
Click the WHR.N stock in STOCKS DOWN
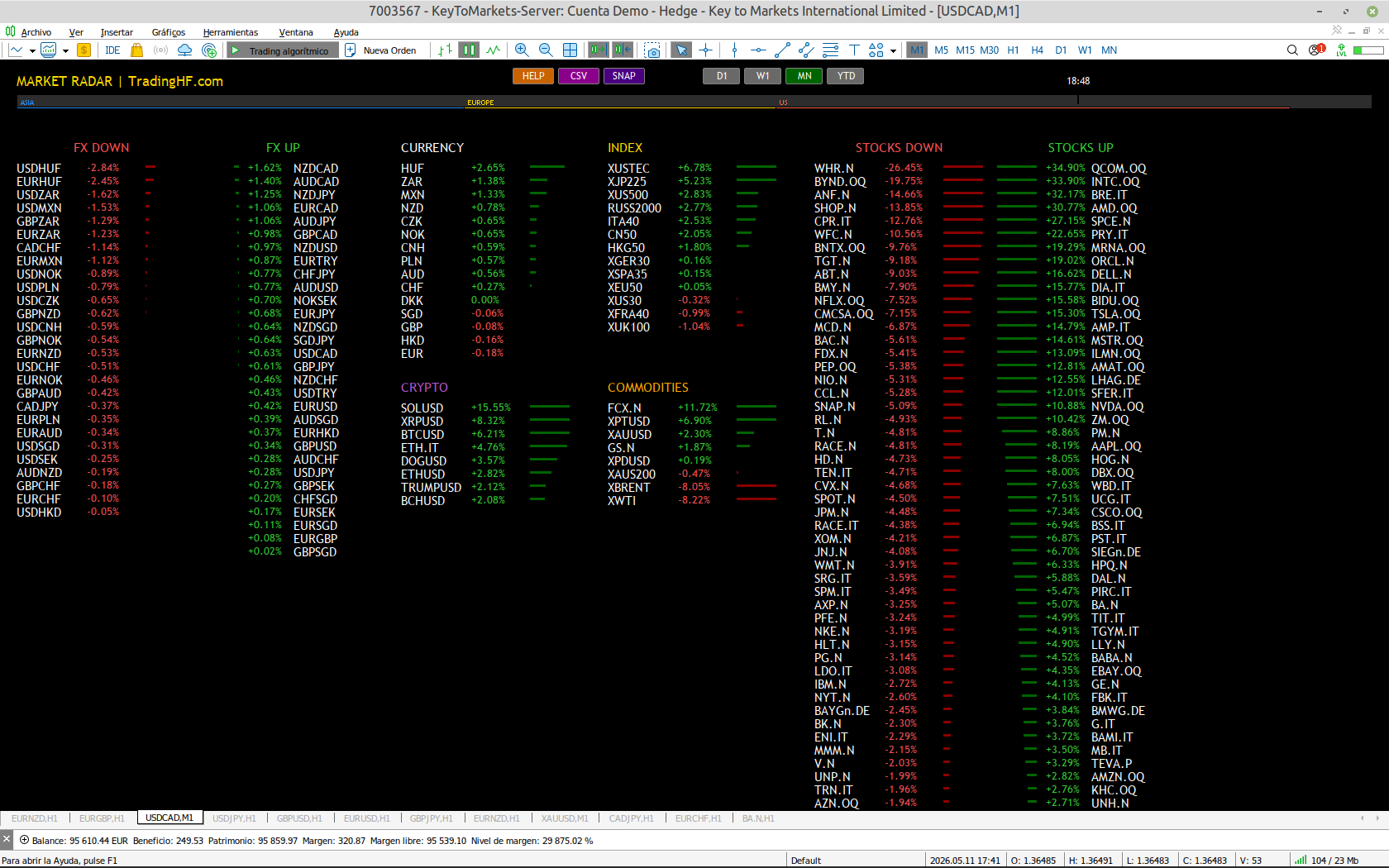(833, 169)
